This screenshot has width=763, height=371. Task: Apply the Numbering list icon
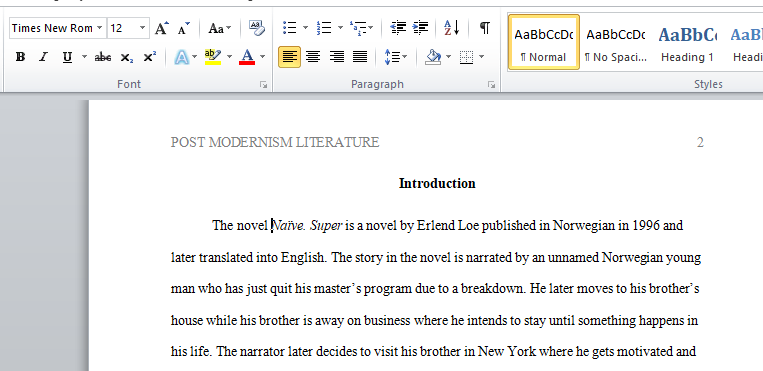pos(324,28)
